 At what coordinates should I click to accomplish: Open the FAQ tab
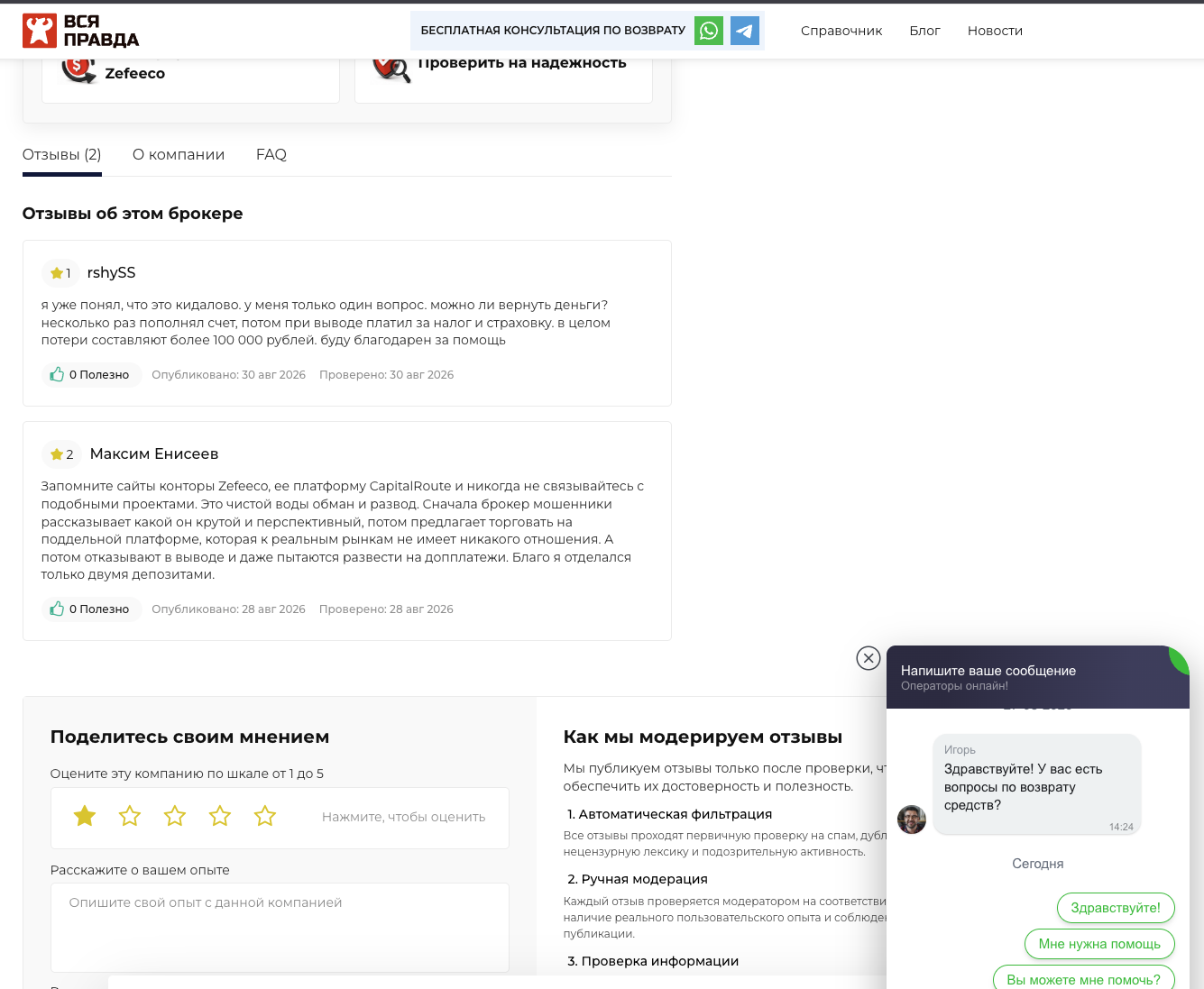point(271,155)
